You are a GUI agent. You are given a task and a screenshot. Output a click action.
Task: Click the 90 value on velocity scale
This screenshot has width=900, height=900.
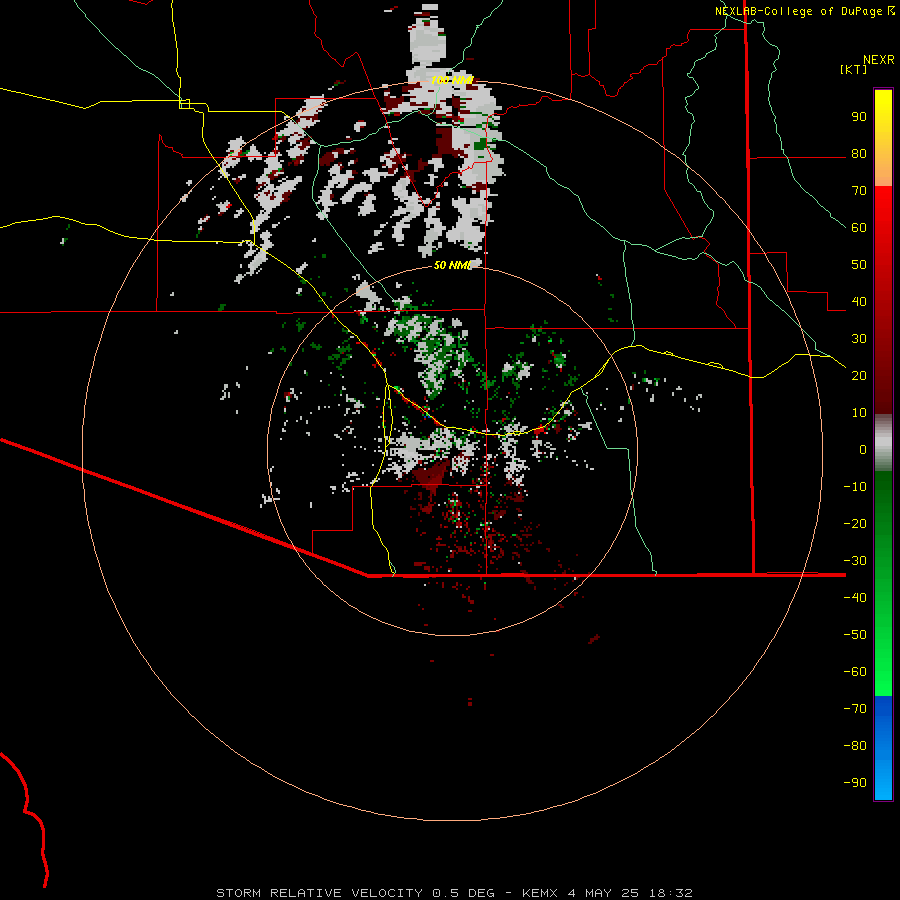(859, 117)
